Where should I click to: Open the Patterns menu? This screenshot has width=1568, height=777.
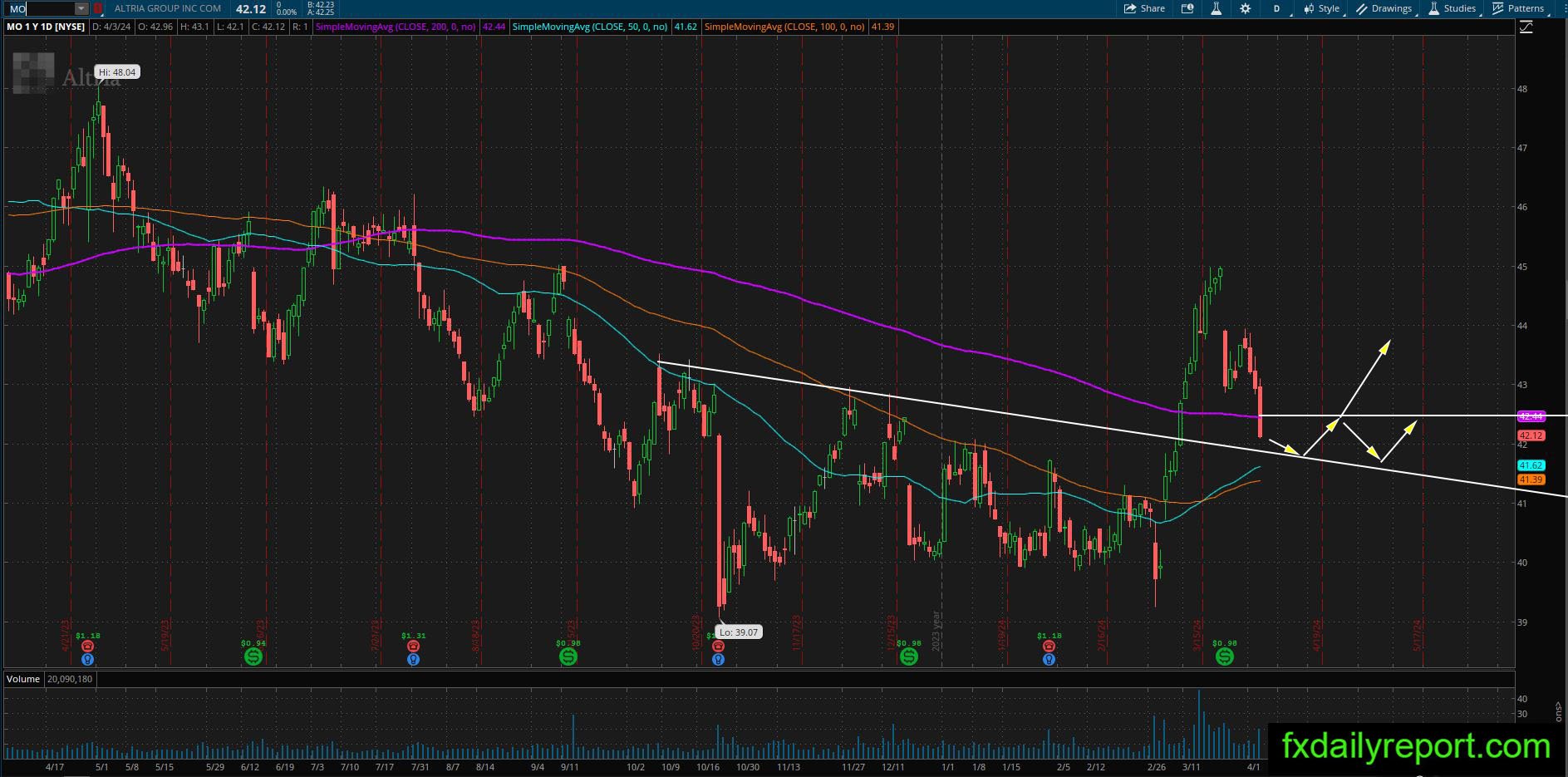(x=1519, y=8)
